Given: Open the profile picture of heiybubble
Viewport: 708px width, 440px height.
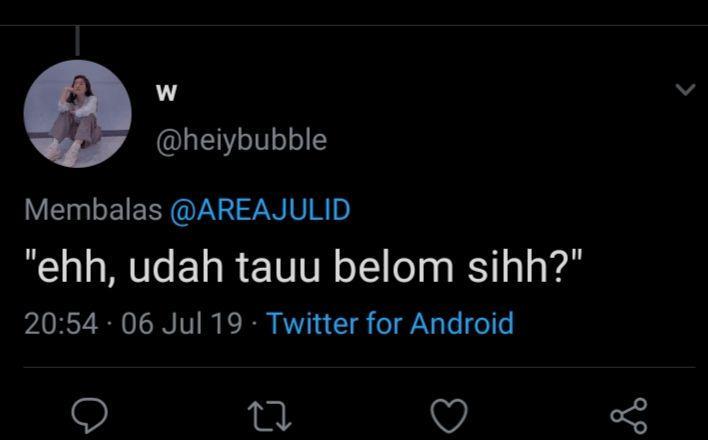Looking at the screenshot, I should click(x=78, y=114).
